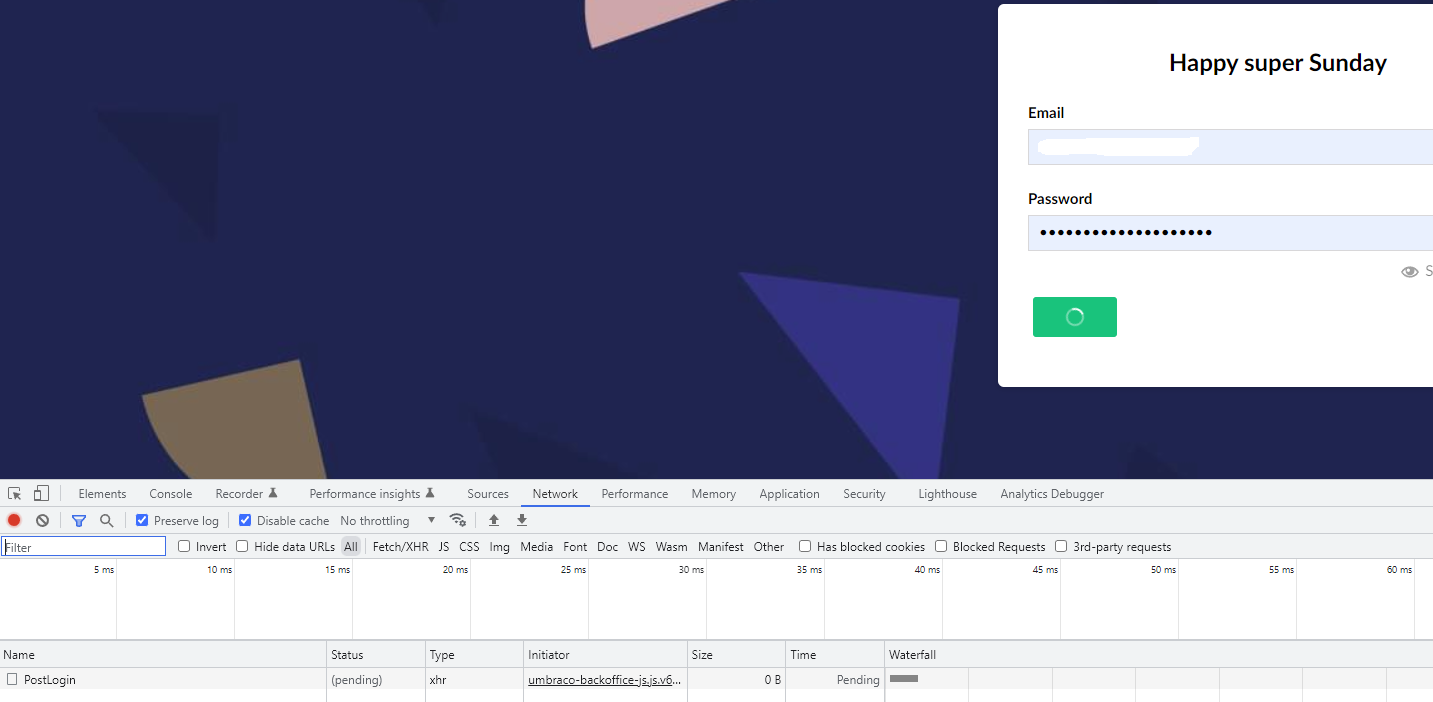
Task: Open network conditions wifi icon
Action: (458, 520)
